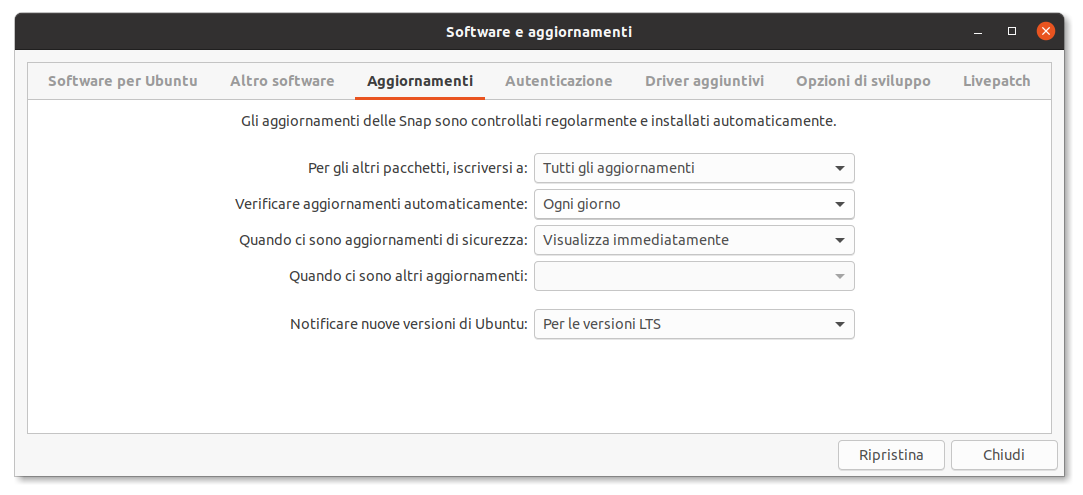Viewport: 1083px width, 495px height.
Task: Click the empty altri aggiornamenti dropdown
Action: [x=694, y=276]
